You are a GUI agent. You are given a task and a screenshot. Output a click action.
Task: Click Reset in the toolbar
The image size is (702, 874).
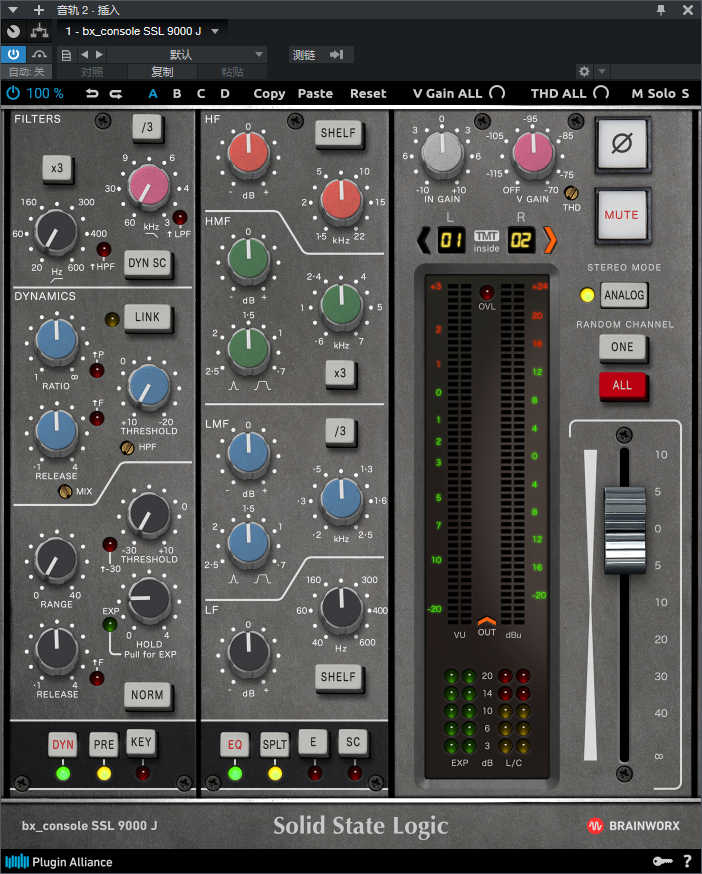[368, 94]
